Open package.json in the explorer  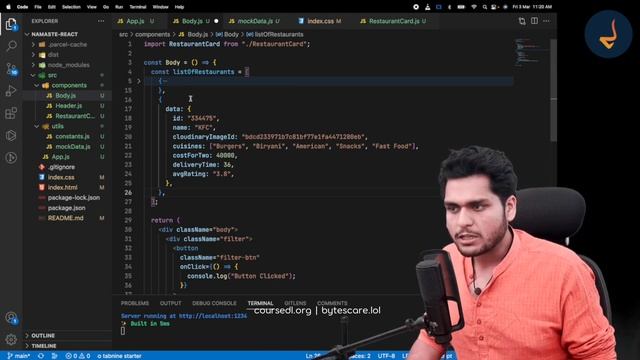tap(67, 208)
